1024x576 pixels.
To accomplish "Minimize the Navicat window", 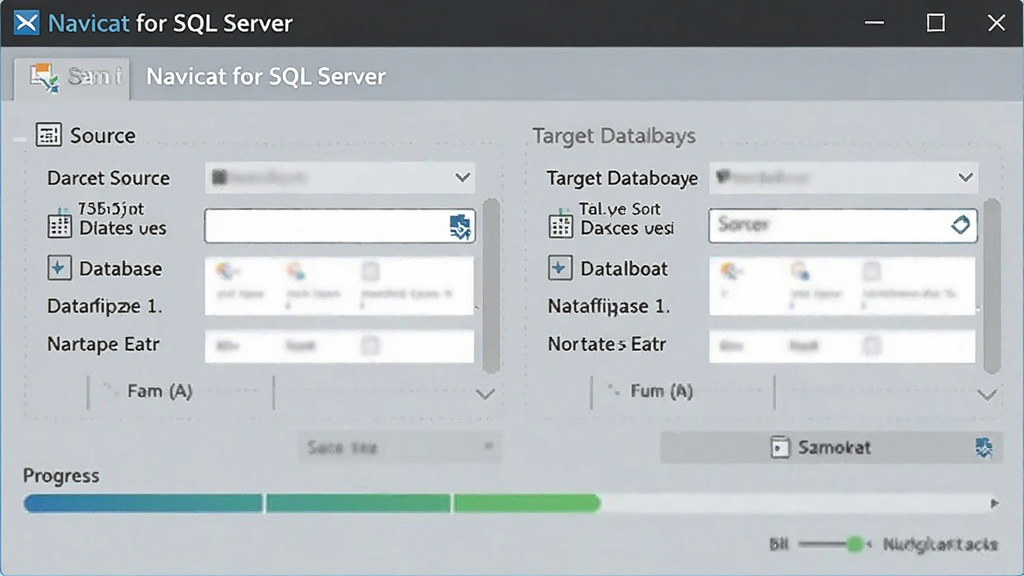I will 874,23.
